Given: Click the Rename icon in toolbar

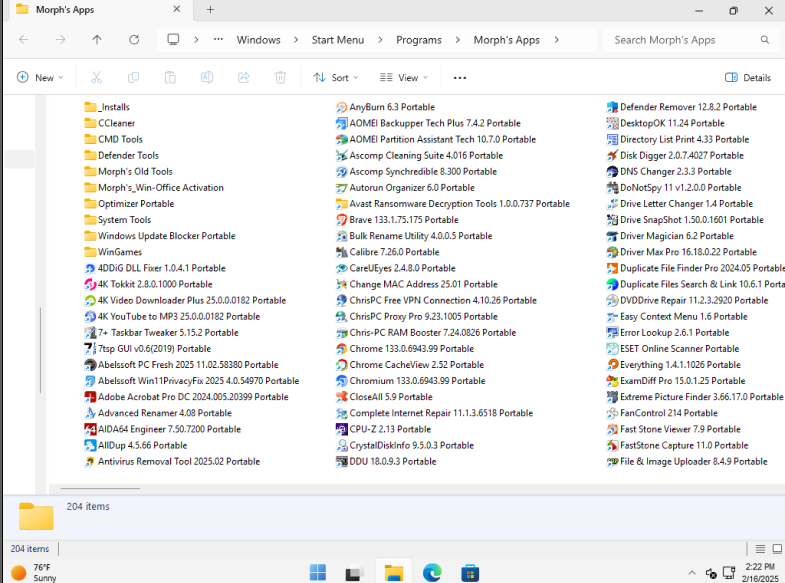Looking at the screenshot, I should pos(207,78).
